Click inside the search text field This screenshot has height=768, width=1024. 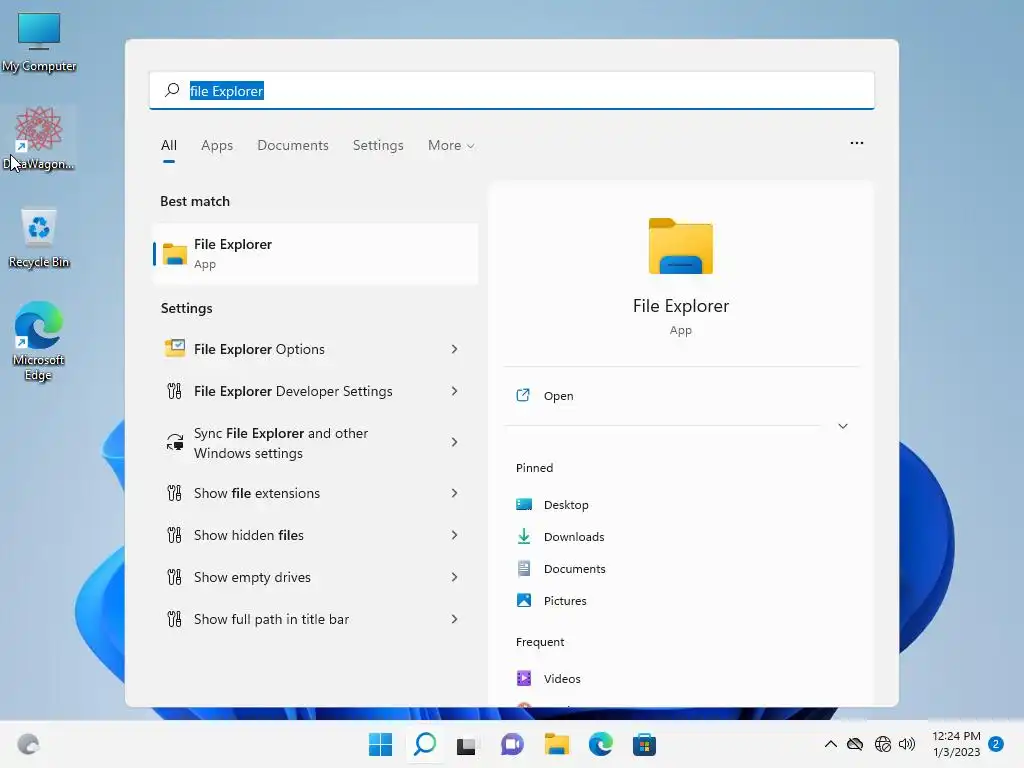[512, 90]
